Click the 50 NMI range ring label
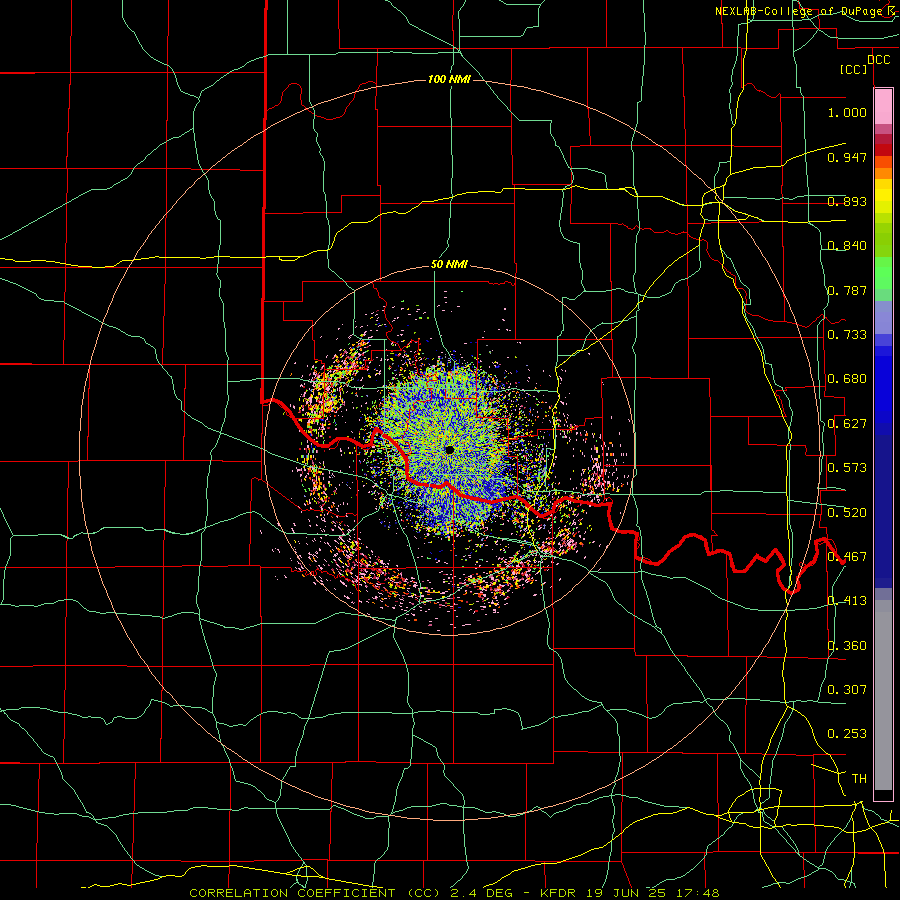 click(x=449, y=265)
